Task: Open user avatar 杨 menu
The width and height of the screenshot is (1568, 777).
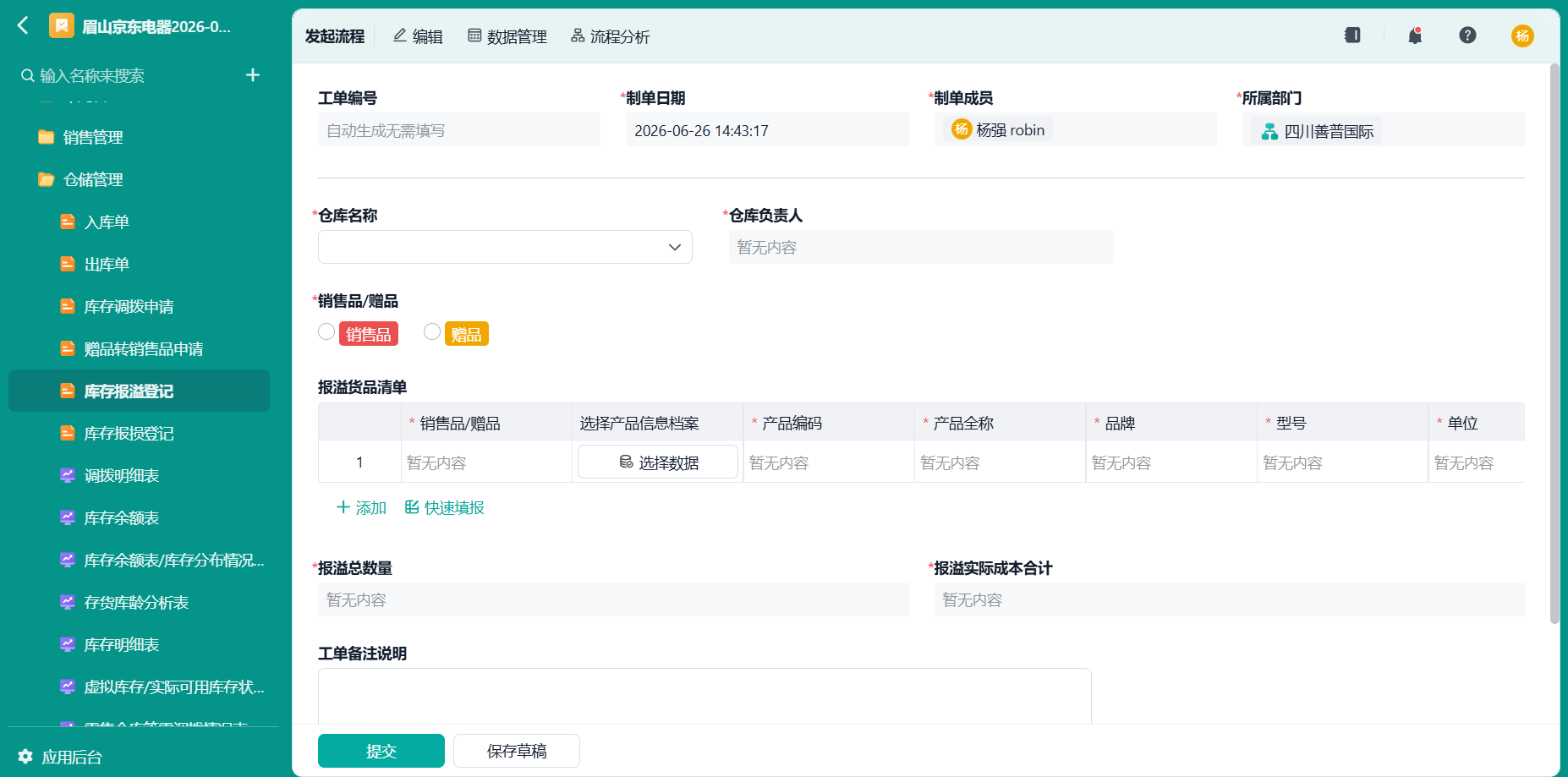Action: click(x=1522, y=36)
